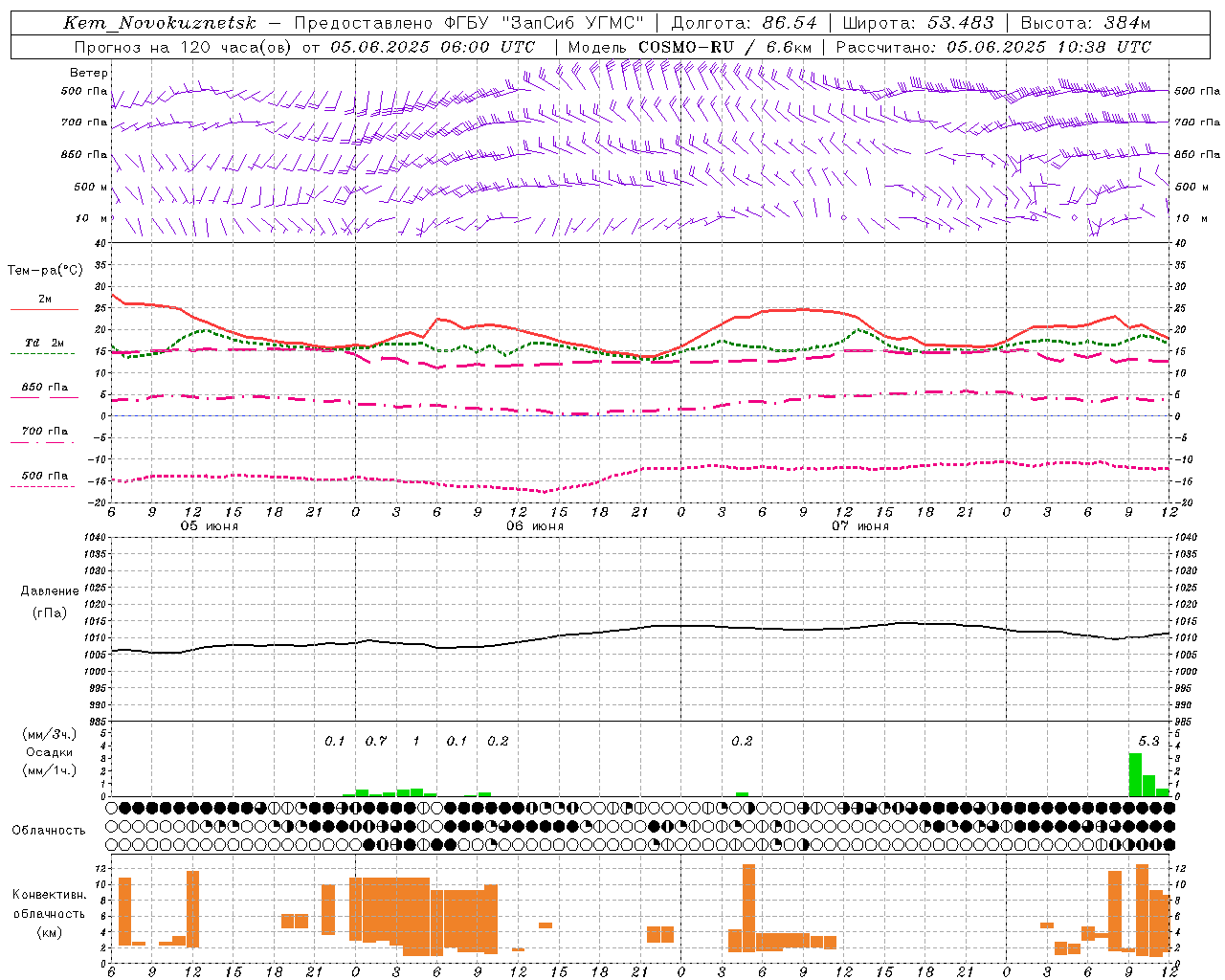The image size is (1225, 980).
Task: Click the '06 июня' date label
Action: [x=535, y=526]
